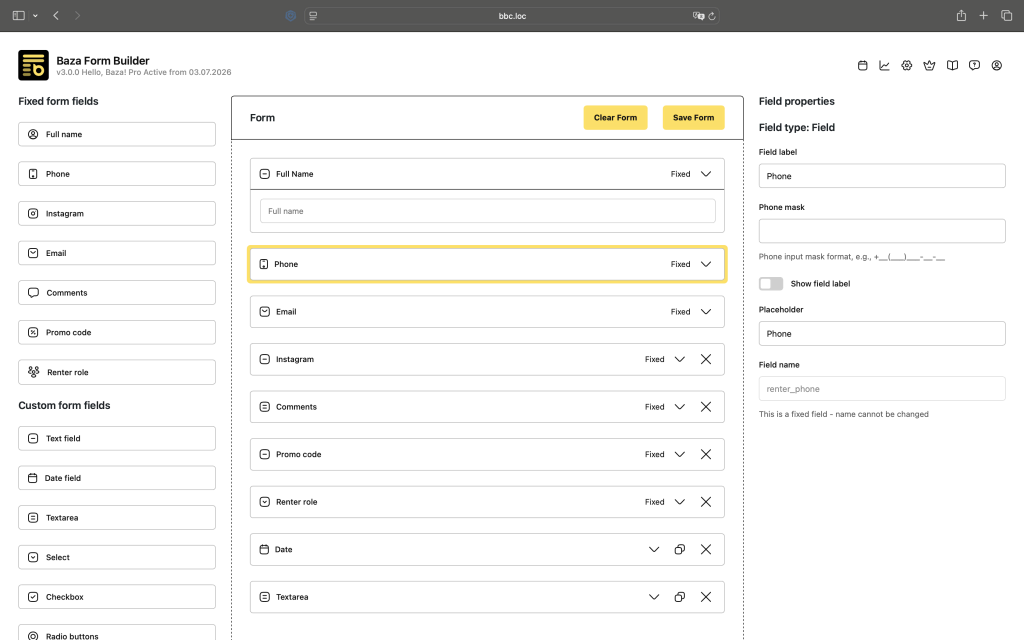Expand the Comments field chevron

pyautogui.click(x=680, y=407)
